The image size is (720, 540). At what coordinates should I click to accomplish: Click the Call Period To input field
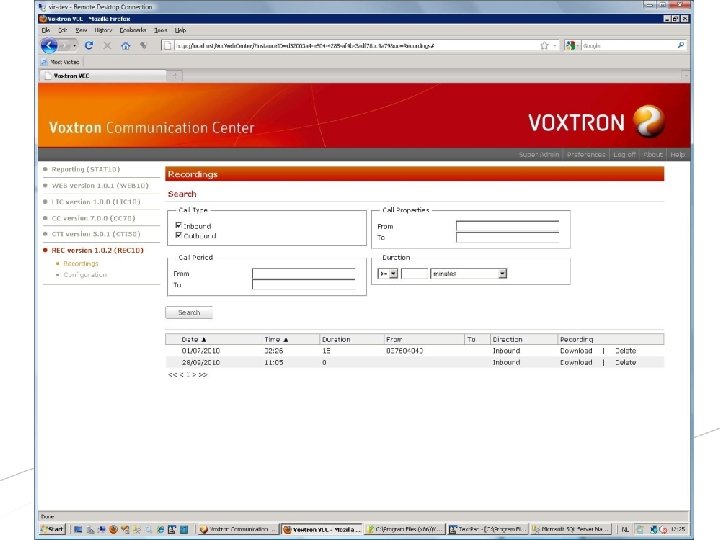[x=304, y=285]
